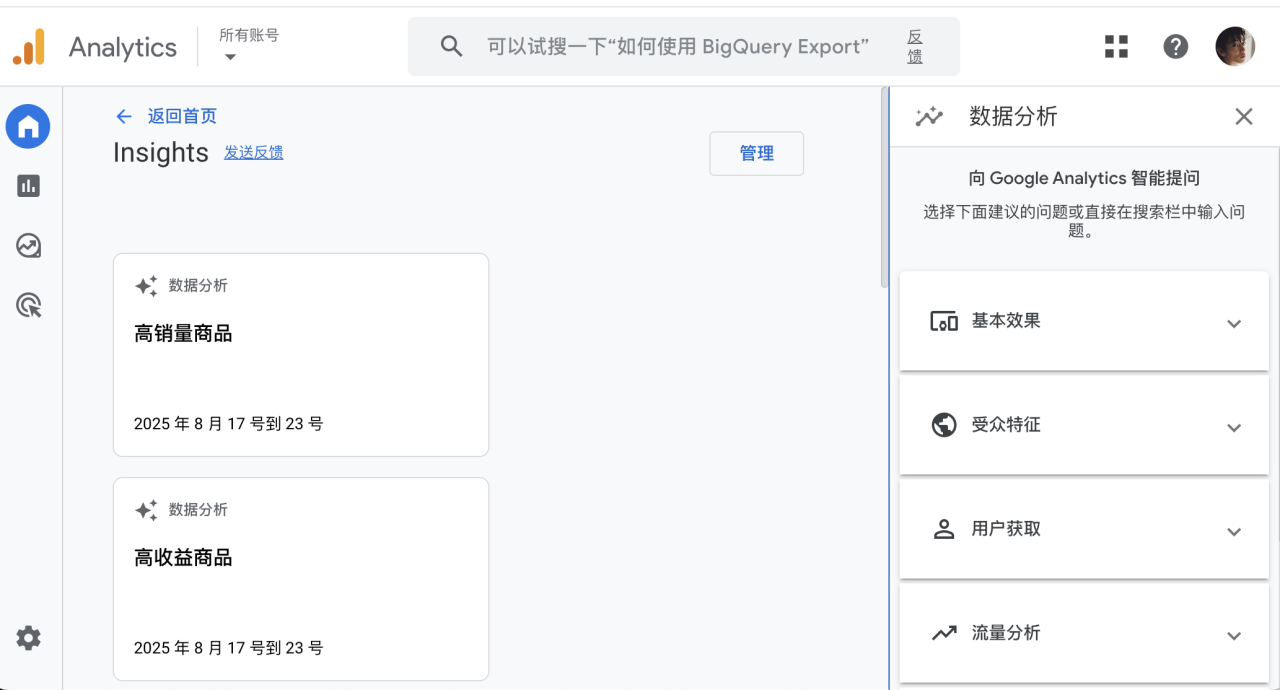Click the Google Analytics logo
1280x690 pixels.
29,47
